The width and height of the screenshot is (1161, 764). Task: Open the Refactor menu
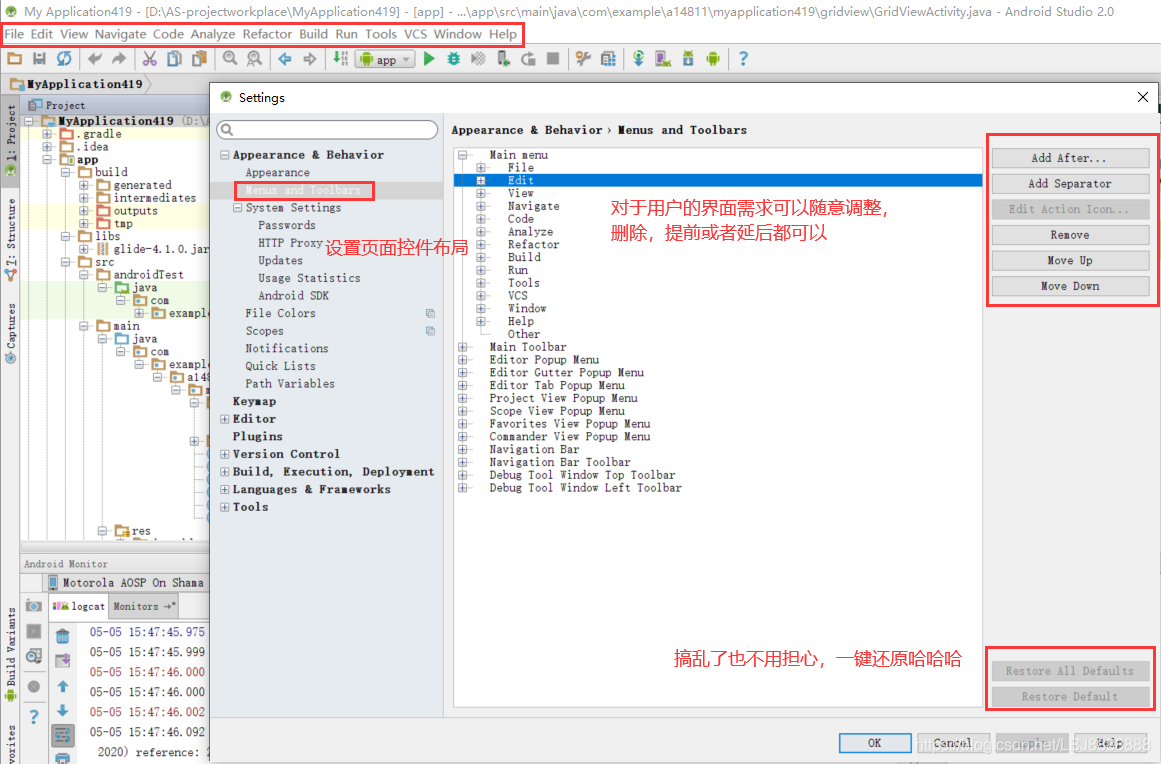point(267,34)
